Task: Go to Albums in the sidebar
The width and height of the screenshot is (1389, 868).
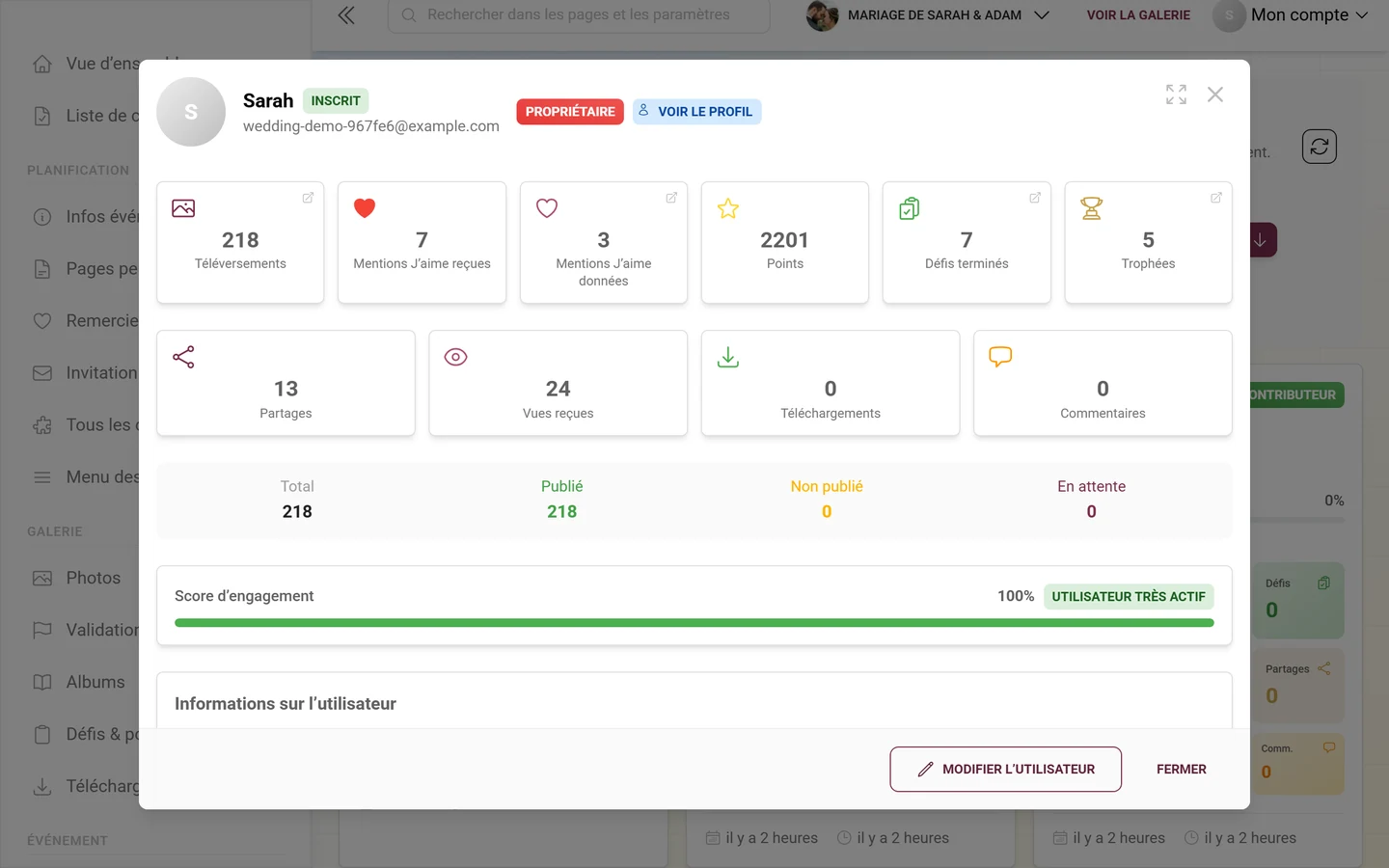Action: click(x=95, y=682)
